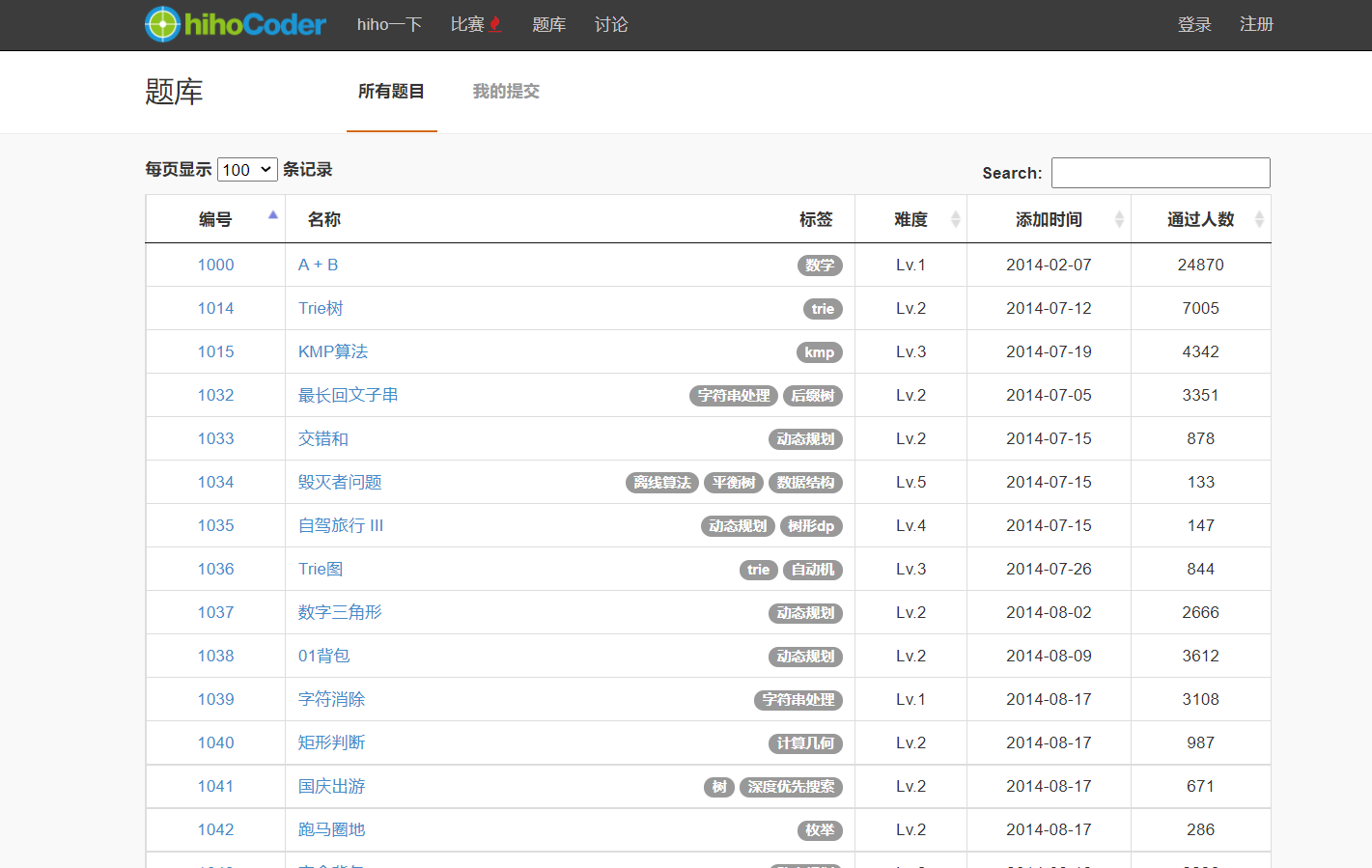Click problem number 1034
Viewport: 1372px width, 868px height.
tap(216, 482)
